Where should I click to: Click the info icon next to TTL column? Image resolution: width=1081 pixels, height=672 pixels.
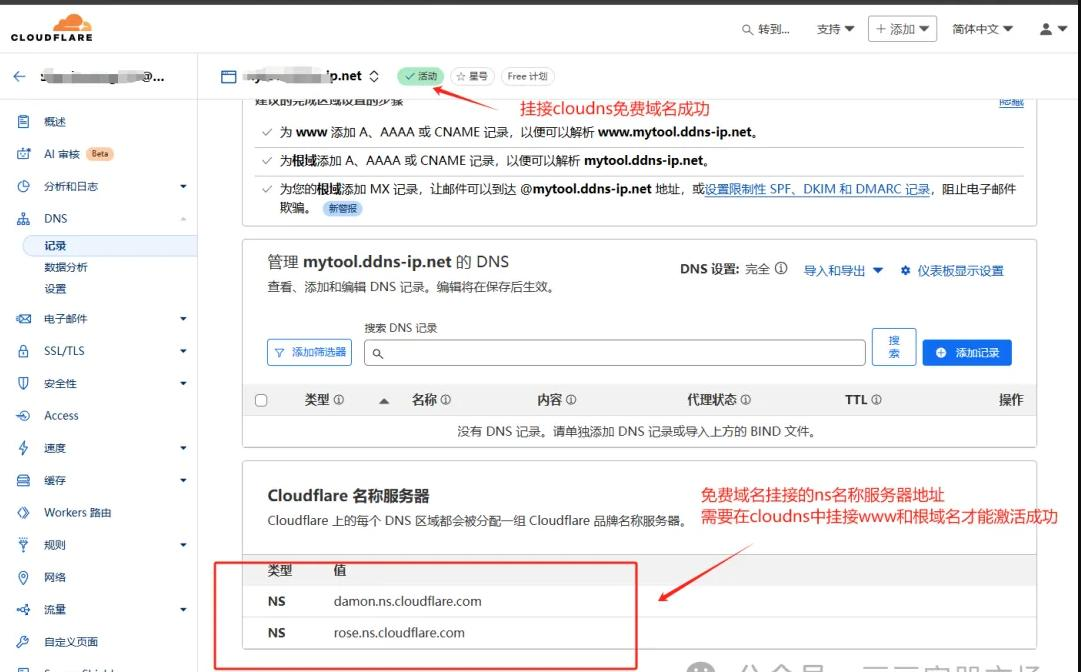point(876,400)
